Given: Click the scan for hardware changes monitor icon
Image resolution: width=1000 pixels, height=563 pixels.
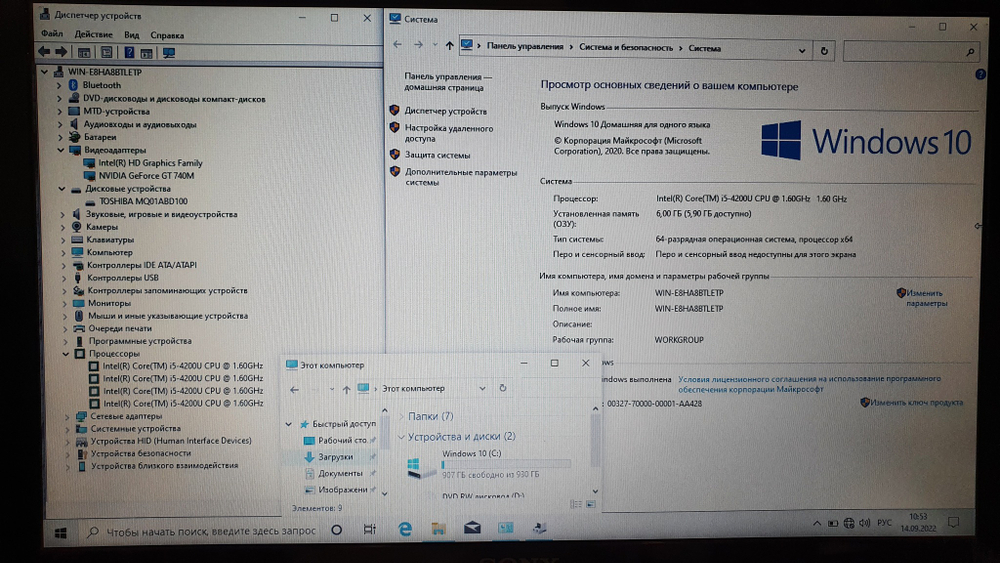Looking at the screenshot, I should [x=169, y=53].
